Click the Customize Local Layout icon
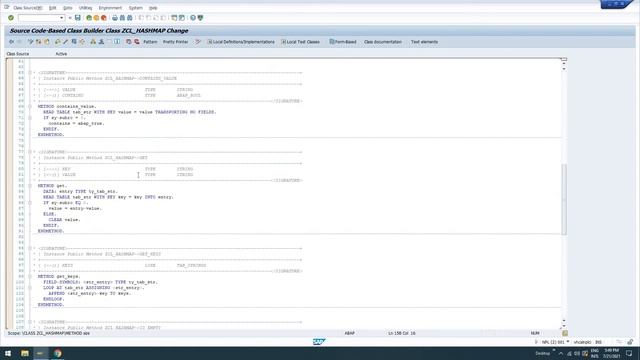Viewport: 640px width, 360px height. (200, 18)
